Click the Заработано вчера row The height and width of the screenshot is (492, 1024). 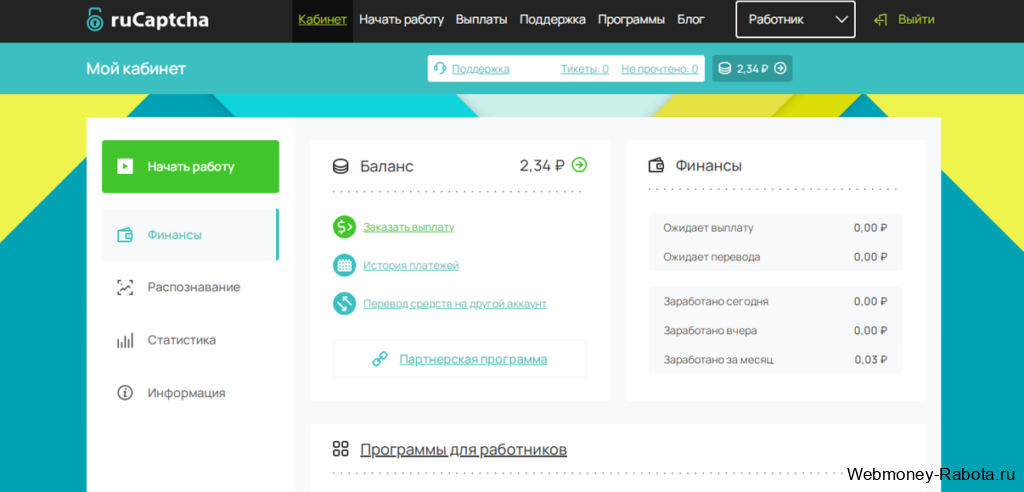[x=775, y=331]
